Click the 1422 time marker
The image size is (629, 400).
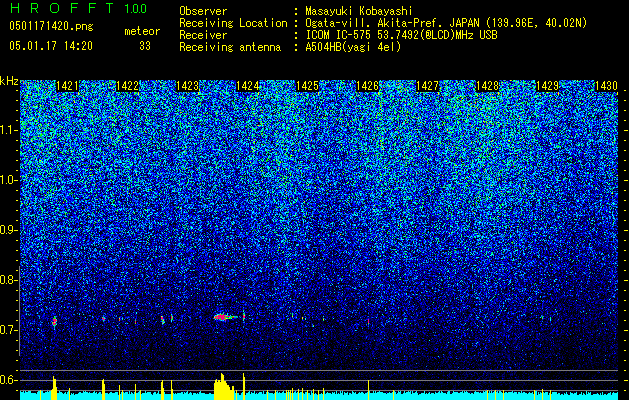click(127, 86)
